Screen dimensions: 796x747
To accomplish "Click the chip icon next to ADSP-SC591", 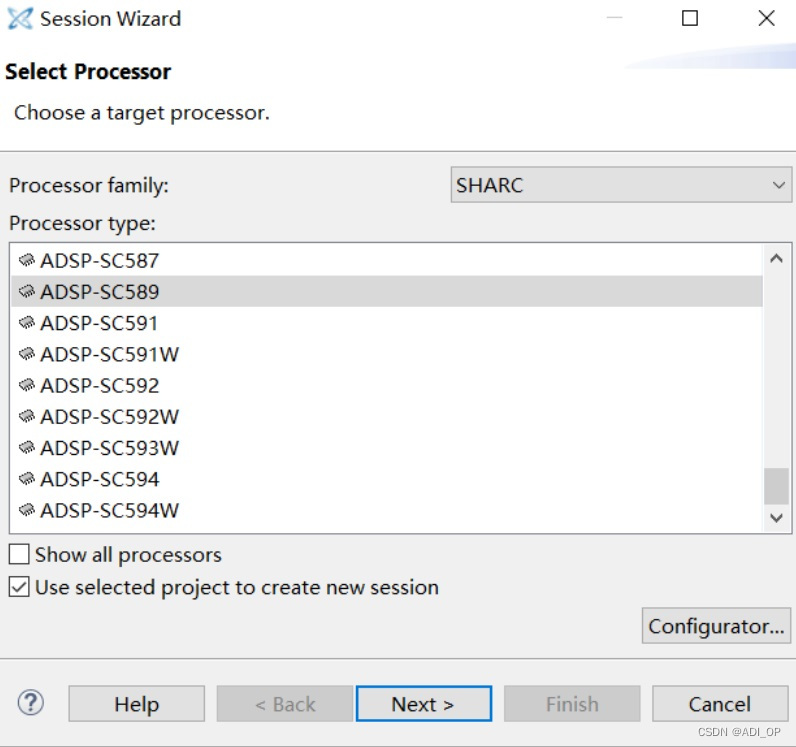I will coord(26,323).
